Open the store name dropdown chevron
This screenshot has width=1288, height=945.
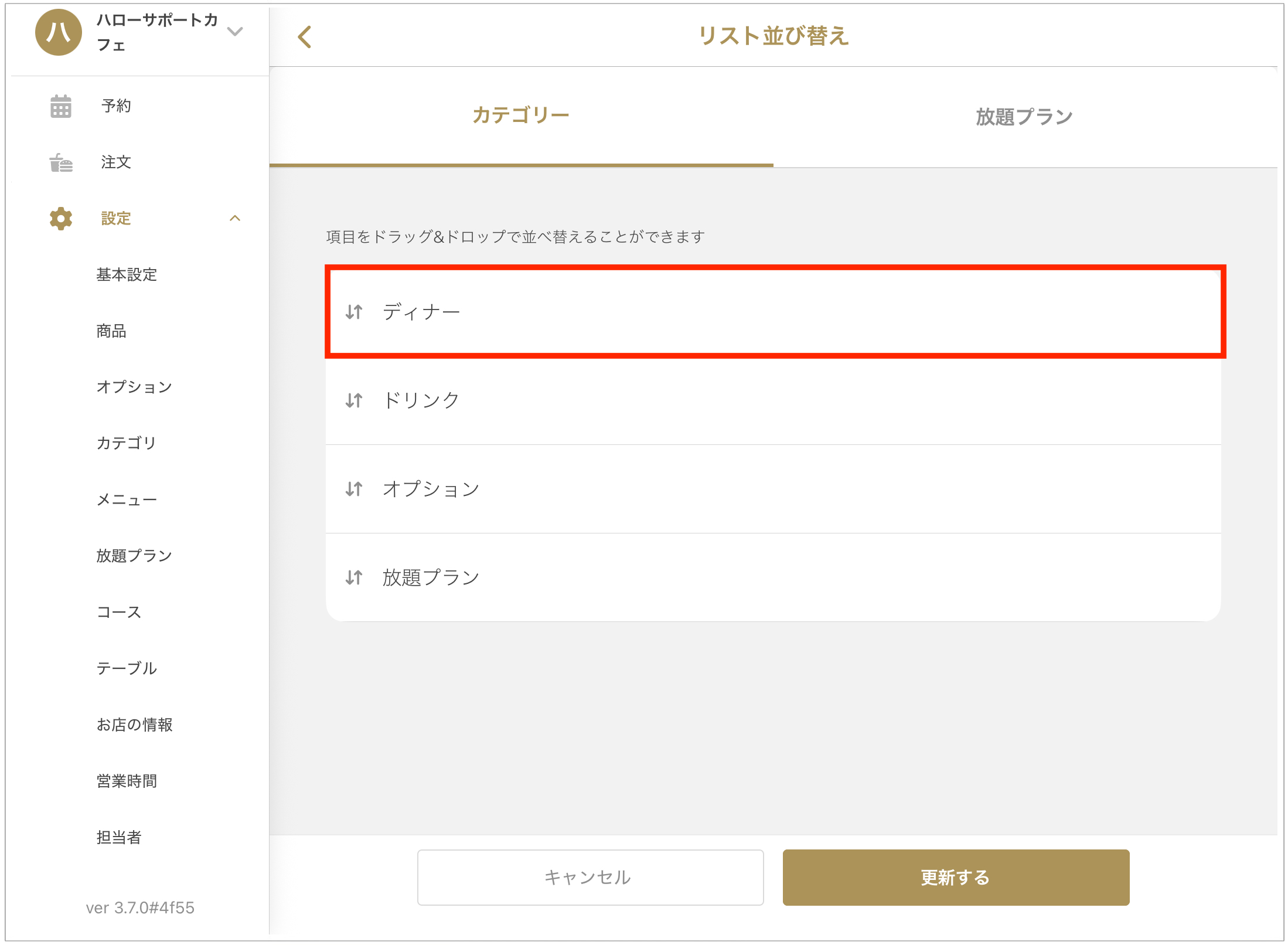click(235, 32)
